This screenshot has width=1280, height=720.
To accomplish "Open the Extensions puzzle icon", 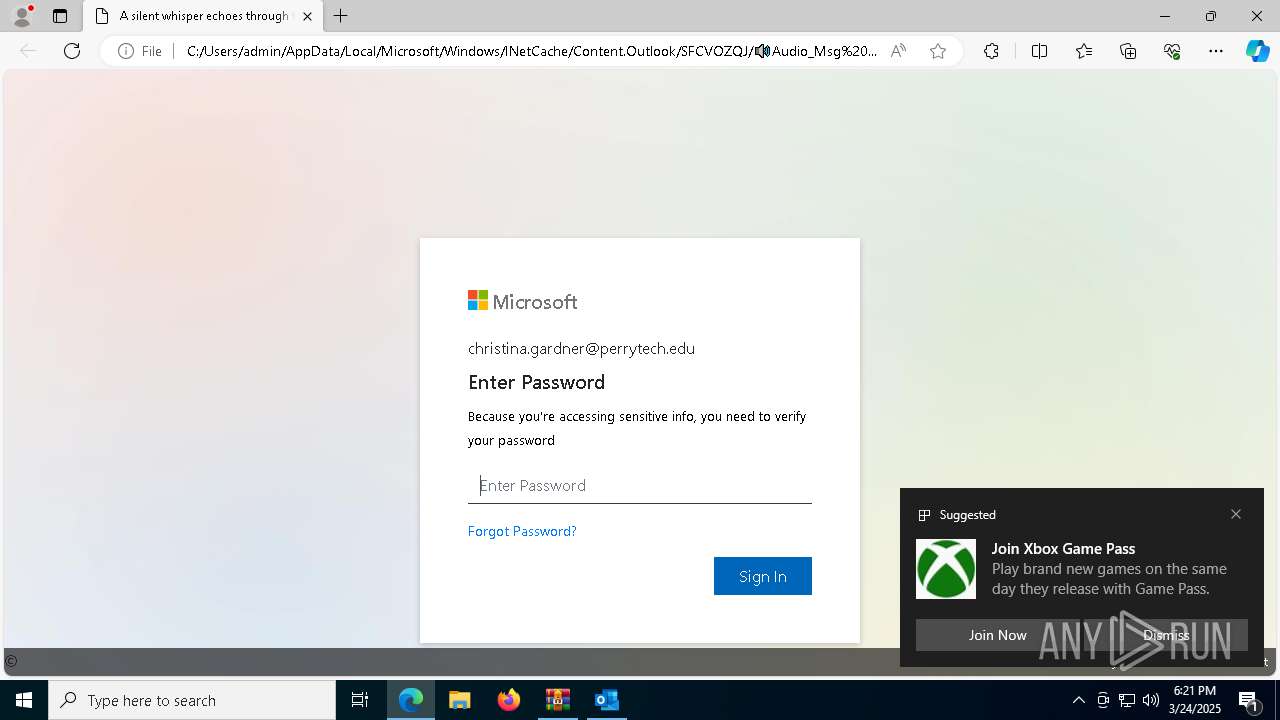I will click(x=991, y=51).
